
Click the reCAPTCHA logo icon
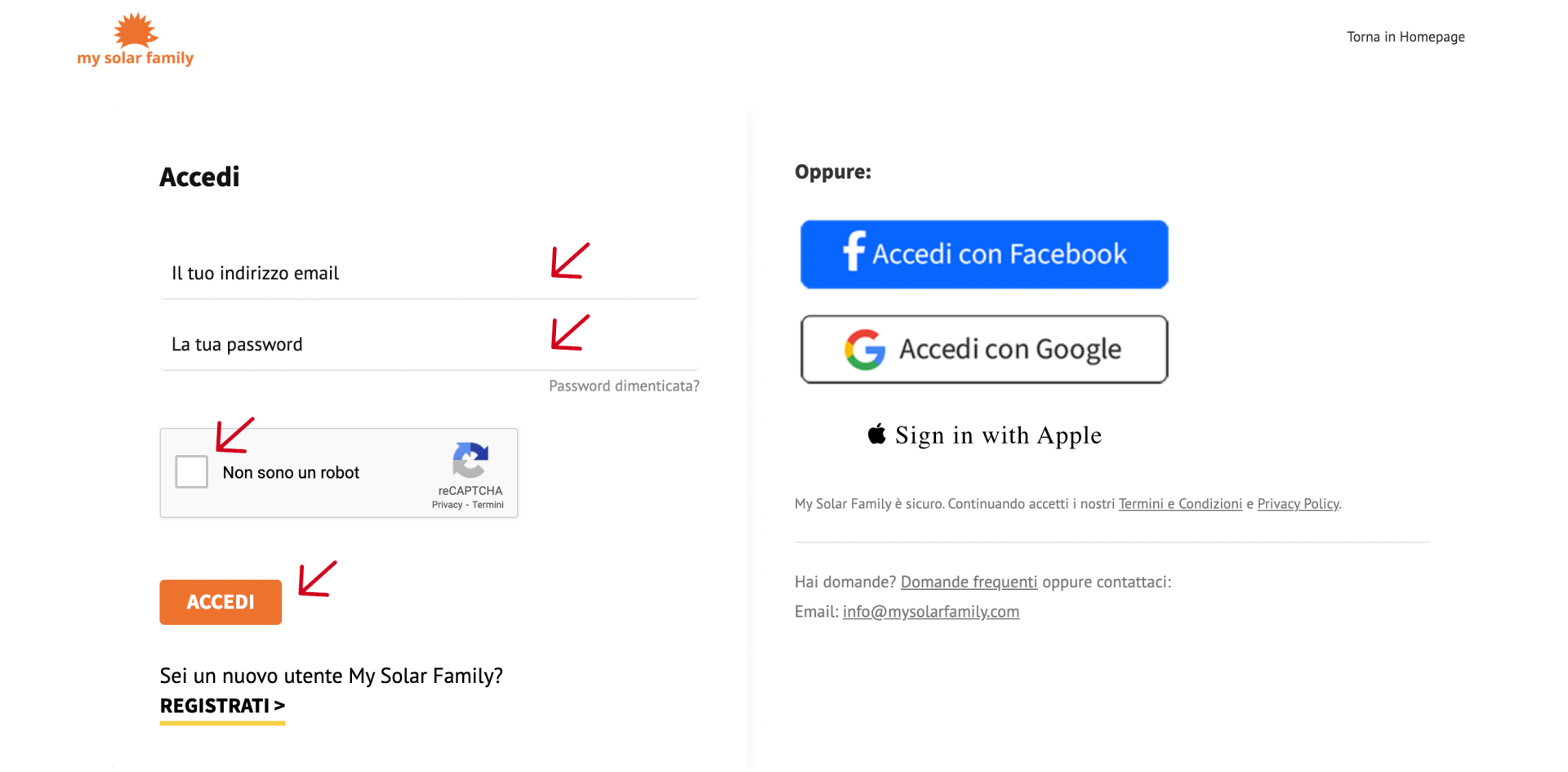[x=470, y=460]
